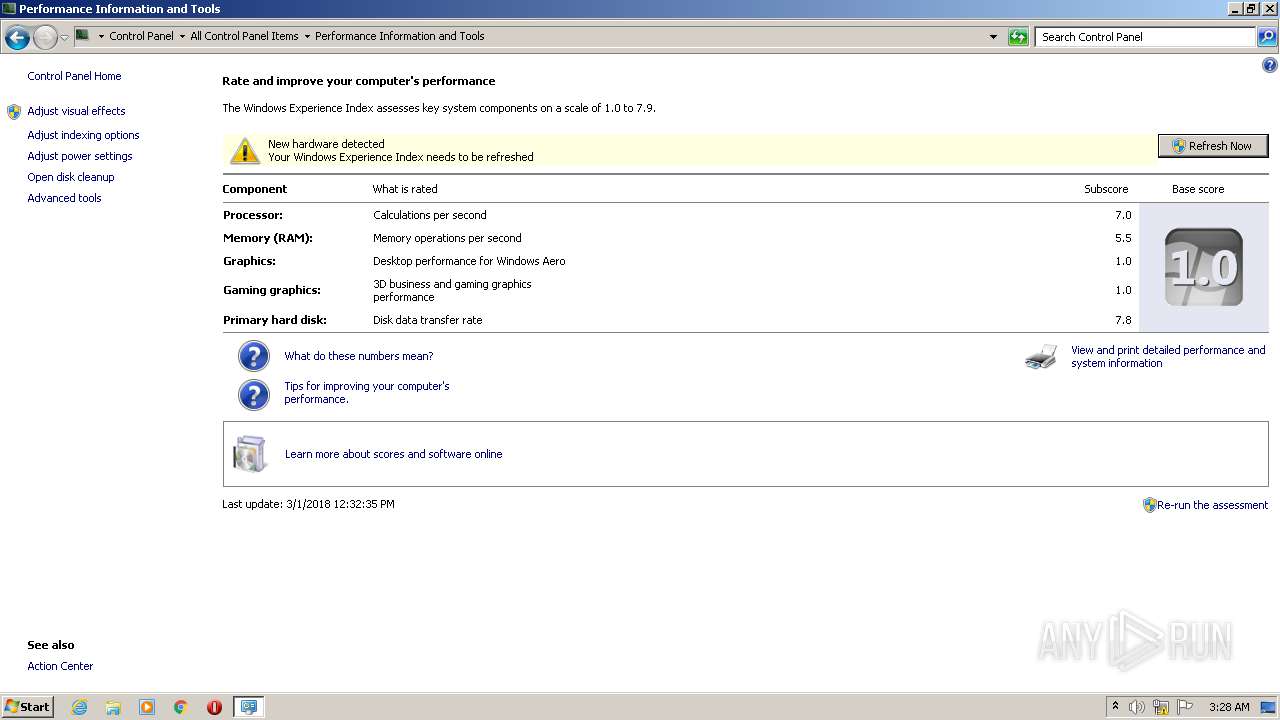Select the Control Panel breadcrumb
The width and height of the screenshot is (1280, 720).
(141, 36)
